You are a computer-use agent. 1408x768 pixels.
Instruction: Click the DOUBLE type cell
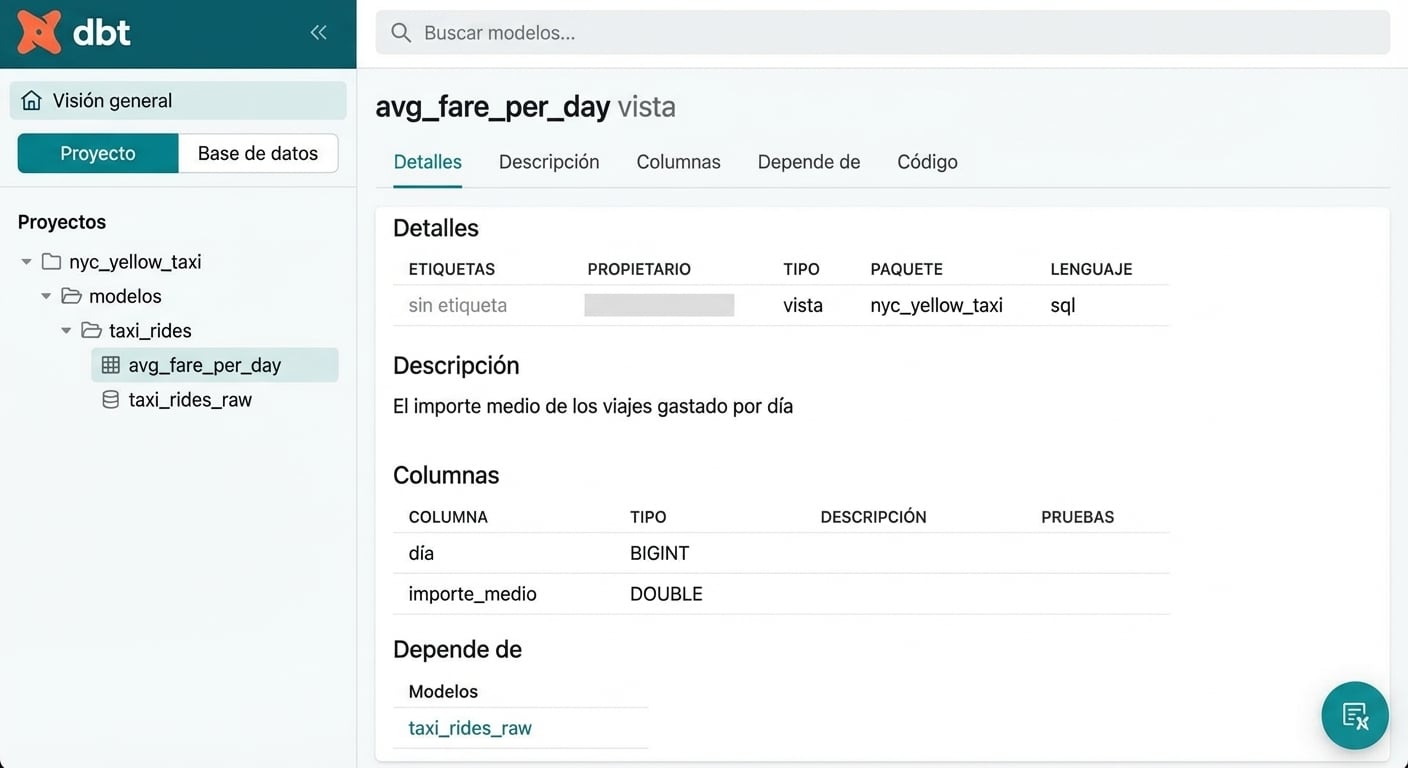(x=666, y=594)
